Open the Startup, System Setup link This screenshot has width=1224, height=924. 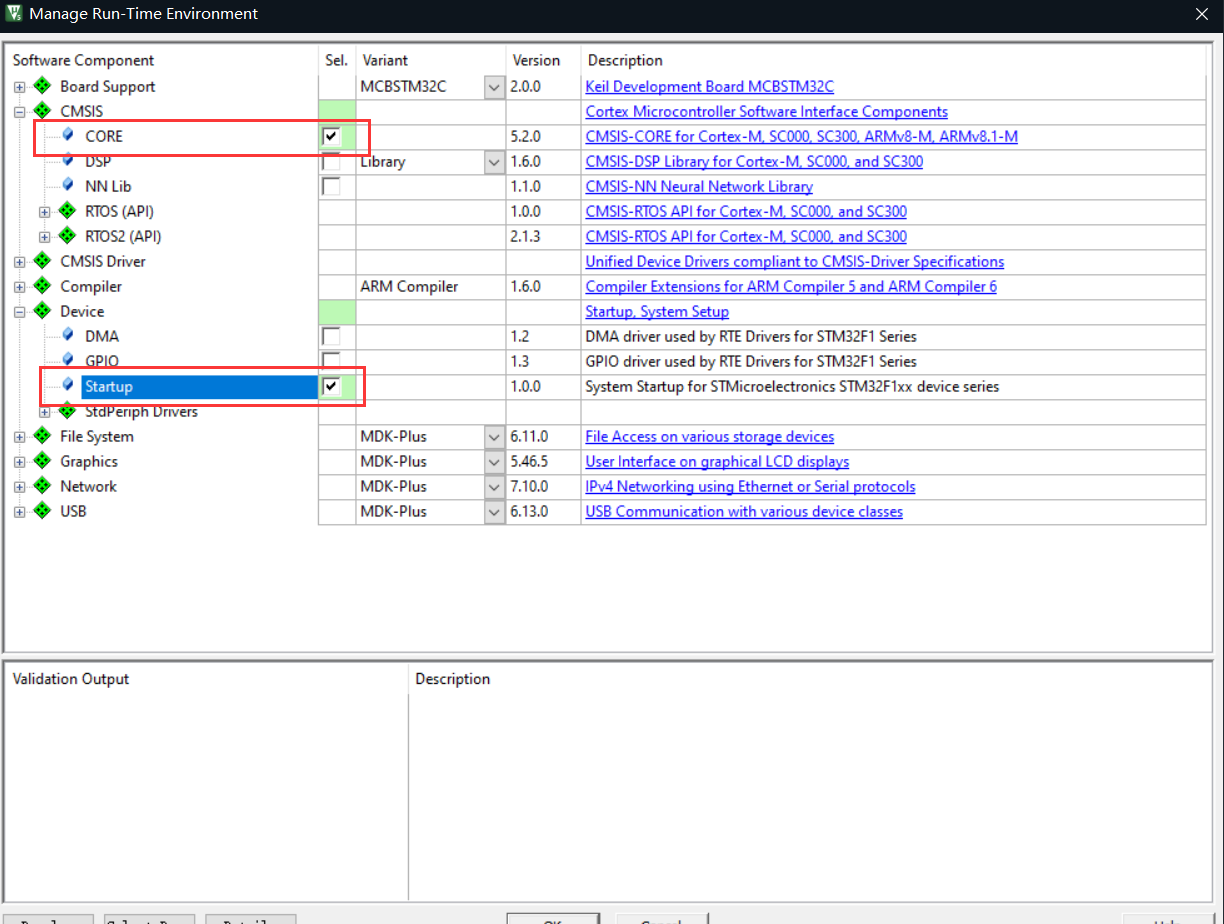coord(657,311)
